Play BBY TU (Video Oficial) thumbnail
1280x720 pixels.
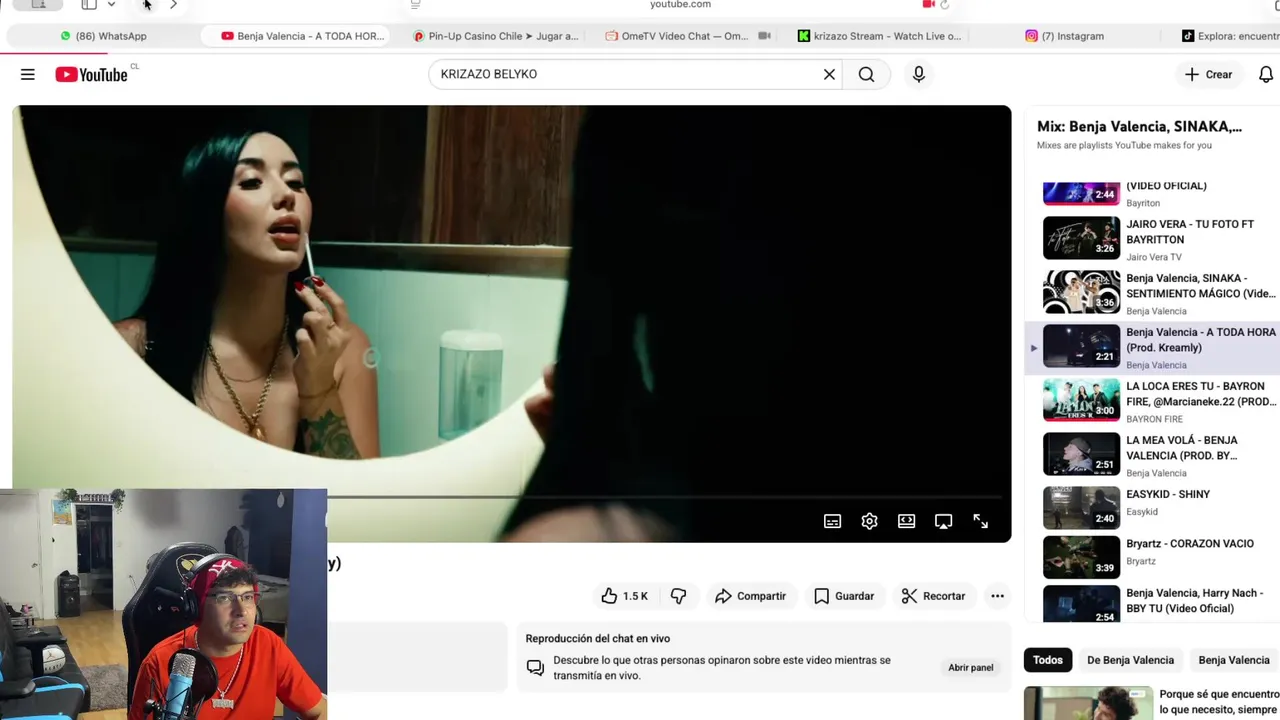(x=1082, y=604)
